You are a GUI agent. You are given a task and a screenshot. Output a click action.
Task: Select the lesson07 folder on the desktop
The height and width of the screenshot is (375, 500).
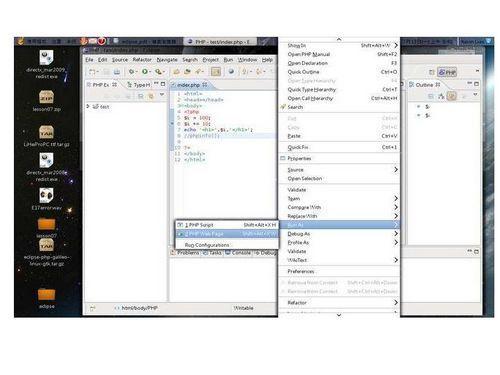click(46, 227)
